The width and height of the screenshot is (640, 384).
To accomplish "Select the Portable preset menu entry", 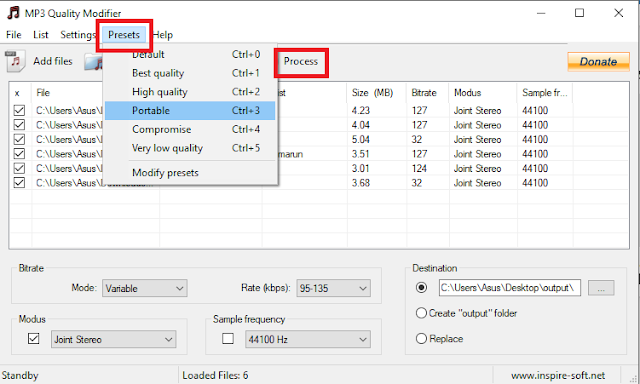I will [190, 111].
